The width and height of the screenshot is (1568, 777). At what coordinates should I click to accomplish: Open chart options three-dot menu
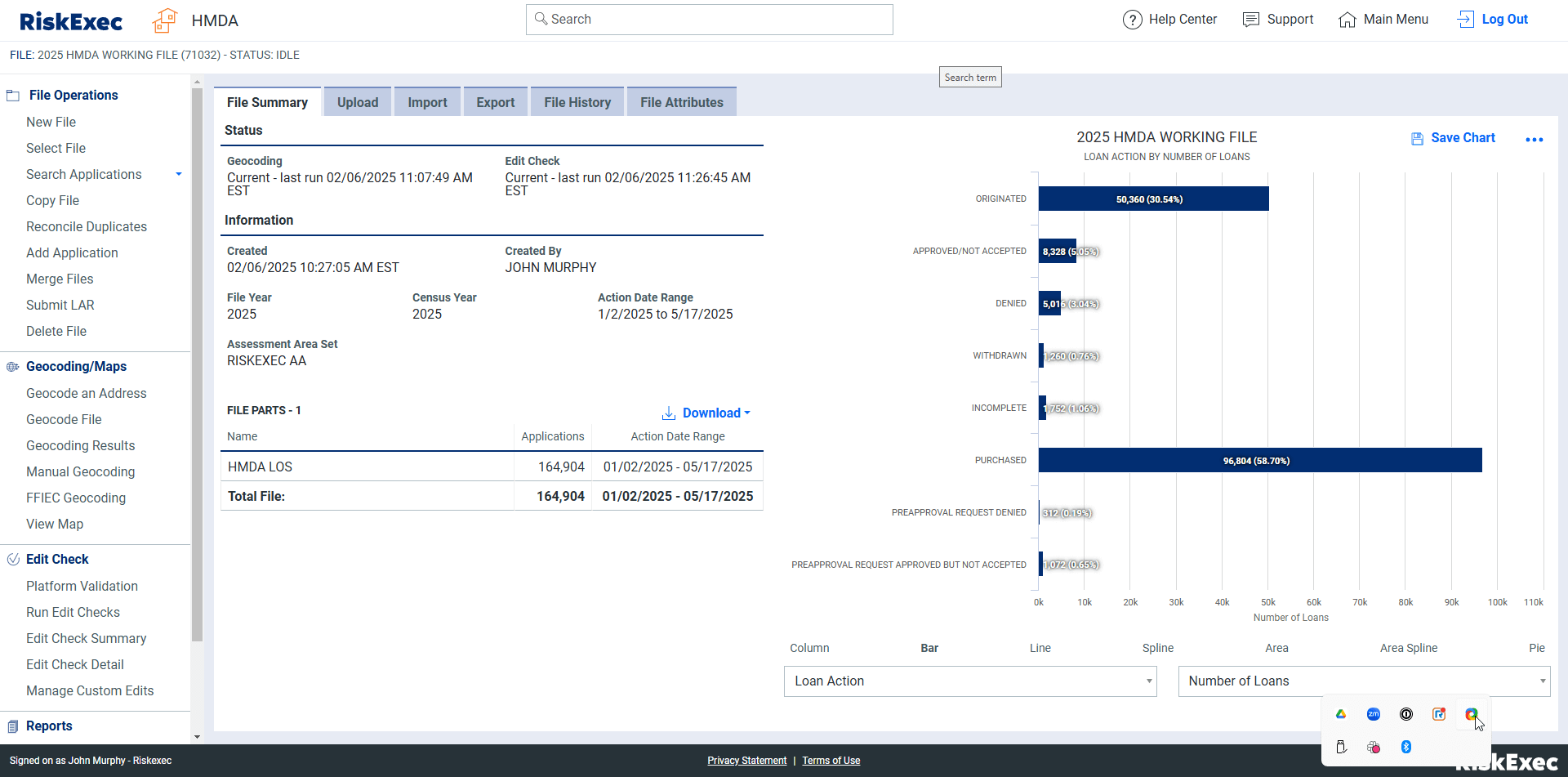tap(1534, 140)
